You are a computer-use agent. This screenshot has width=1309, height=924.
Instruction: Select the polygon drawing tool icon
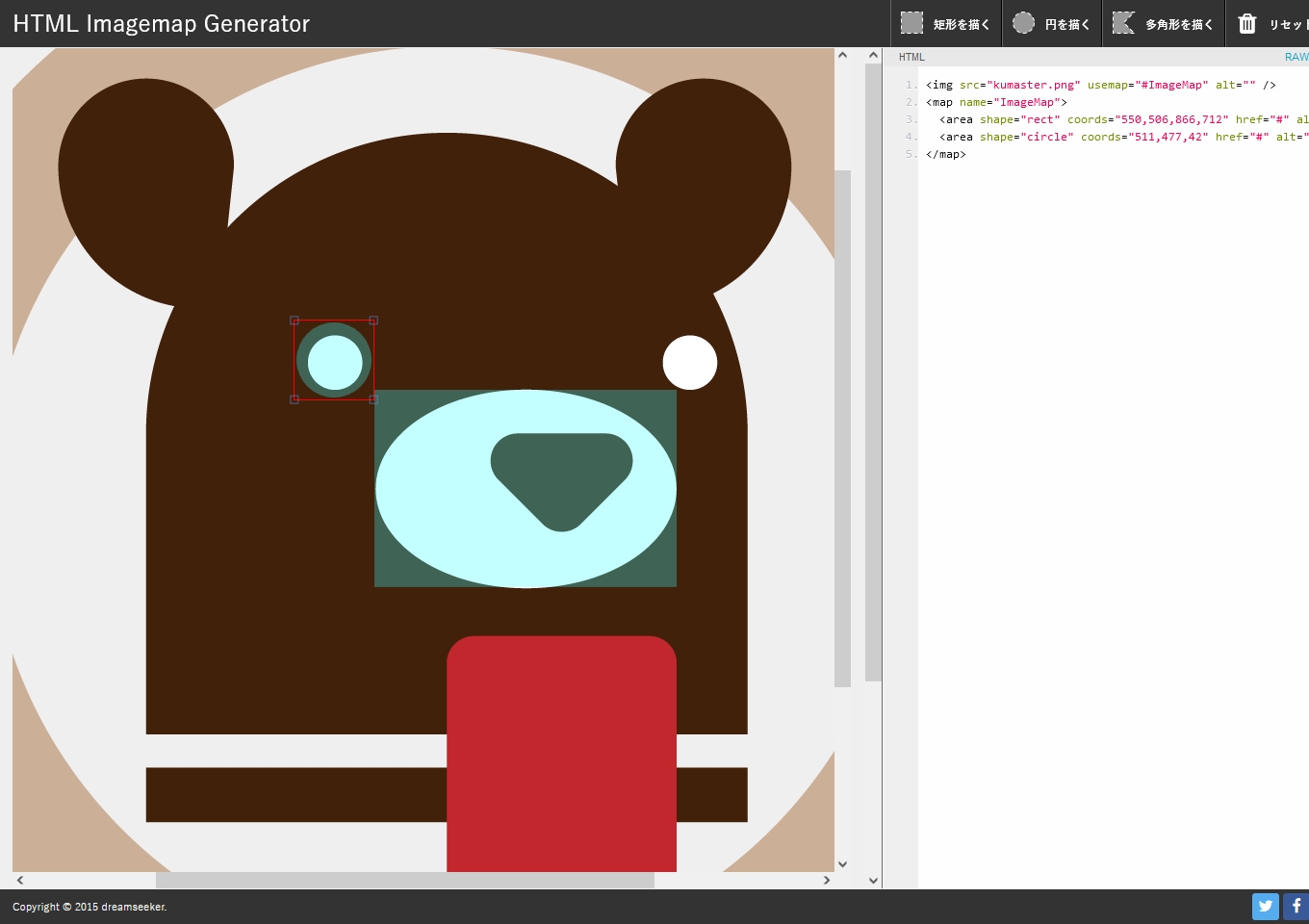(x=1123, y=23)
